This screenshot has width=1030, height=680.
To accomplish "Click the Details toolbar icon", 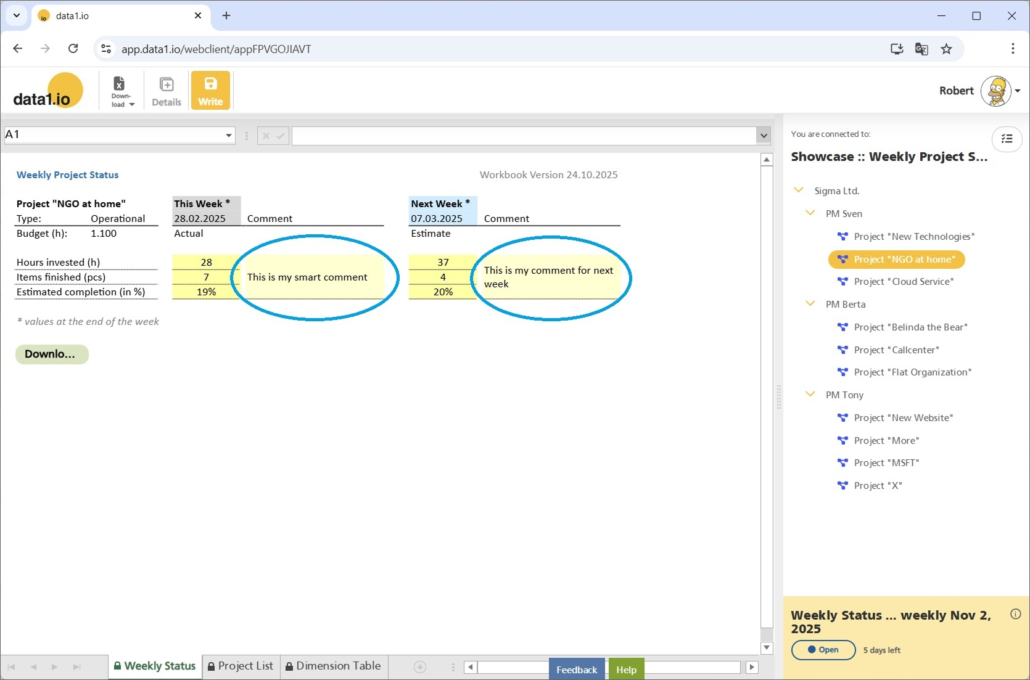I will coord(166,90).
